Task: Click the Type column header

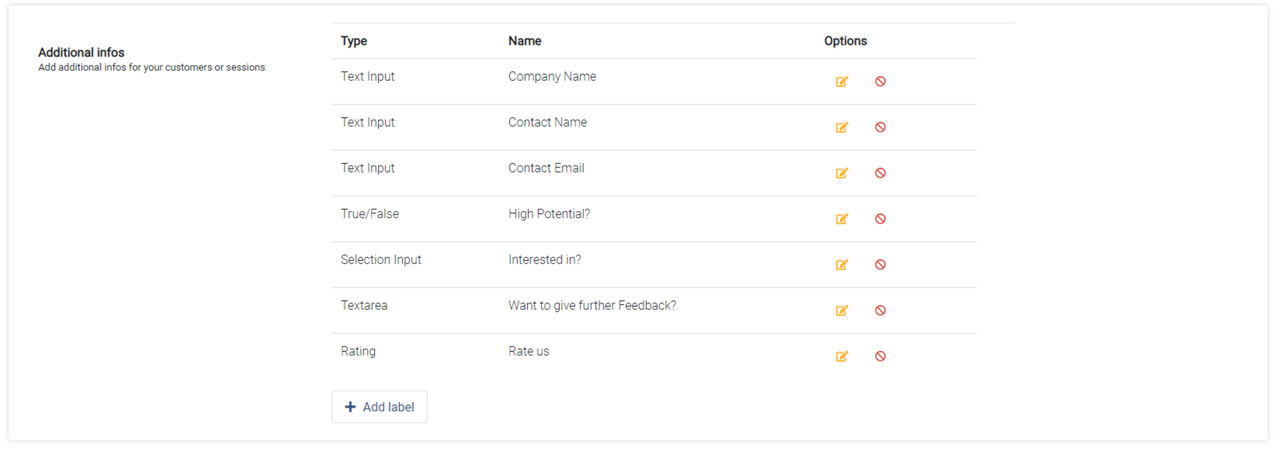Action: pos(354,41)
